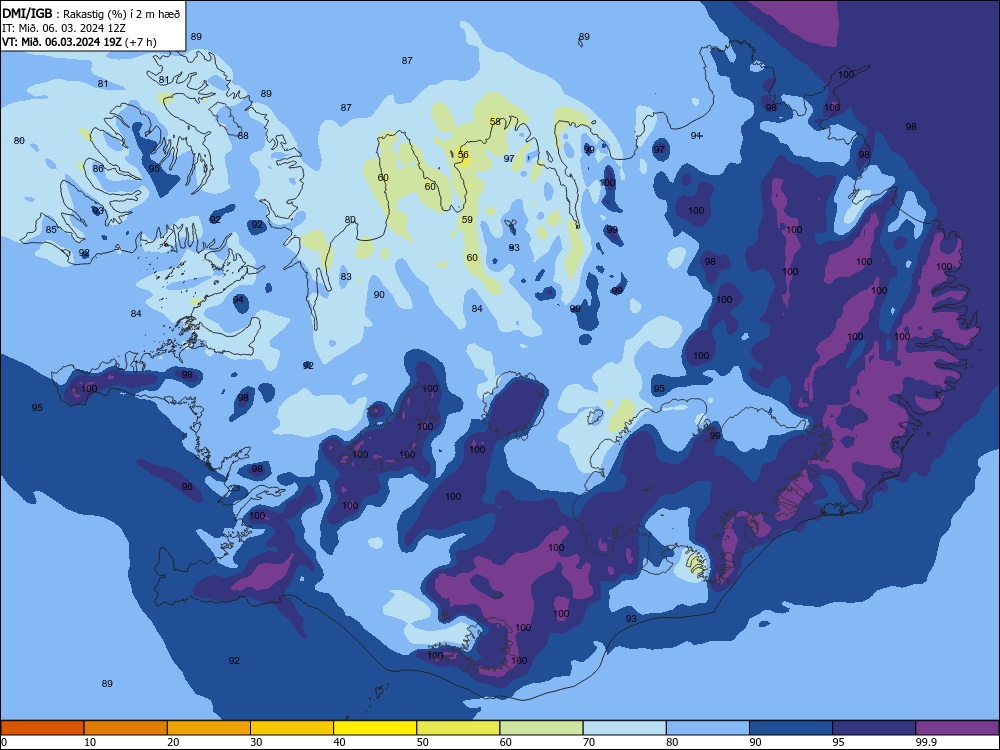Select the '86' humidity value on the map

(x=98, y=168)
